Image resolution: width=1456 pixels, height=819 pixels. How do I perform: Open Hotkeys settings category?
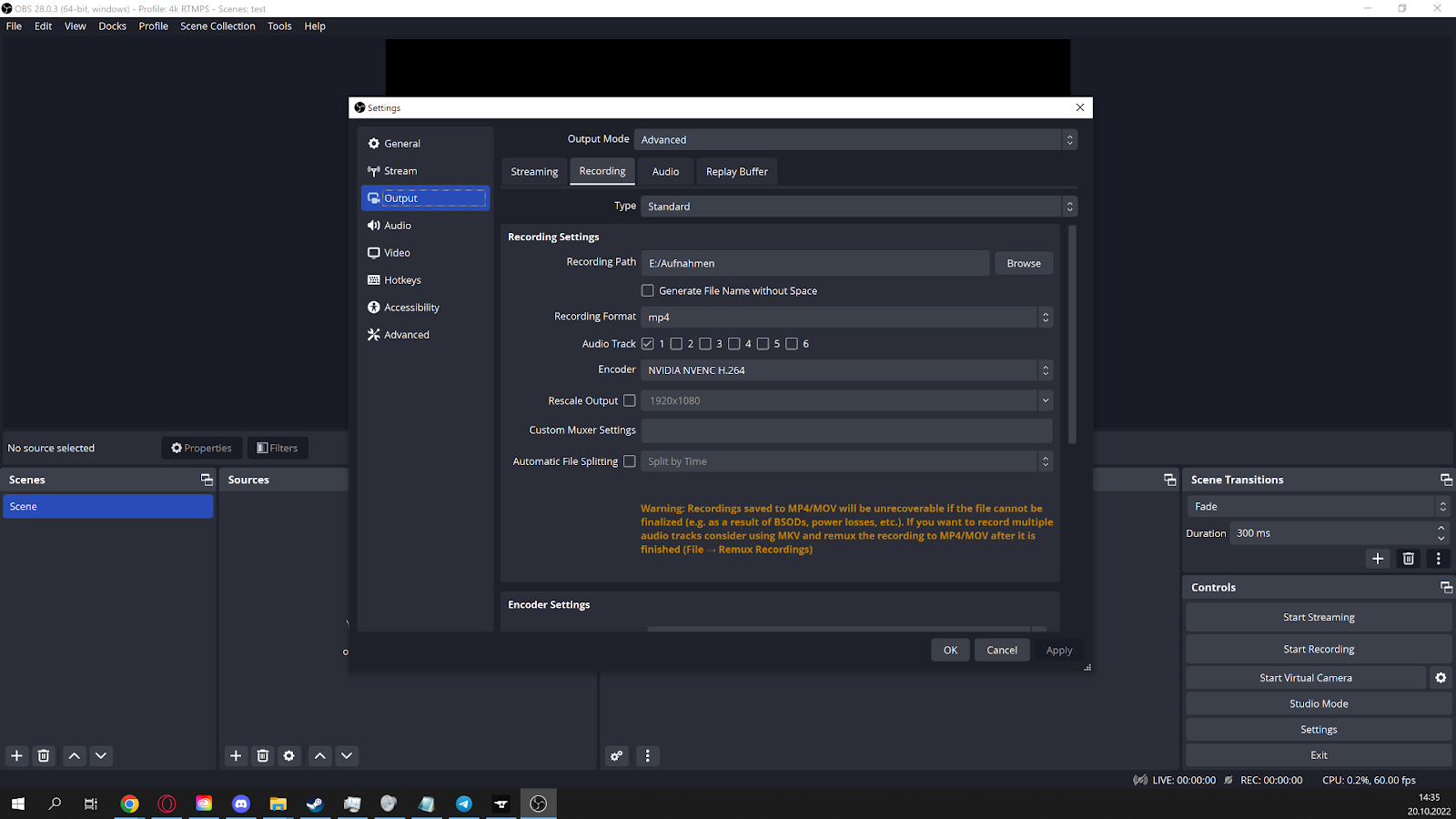pos(425,280)
